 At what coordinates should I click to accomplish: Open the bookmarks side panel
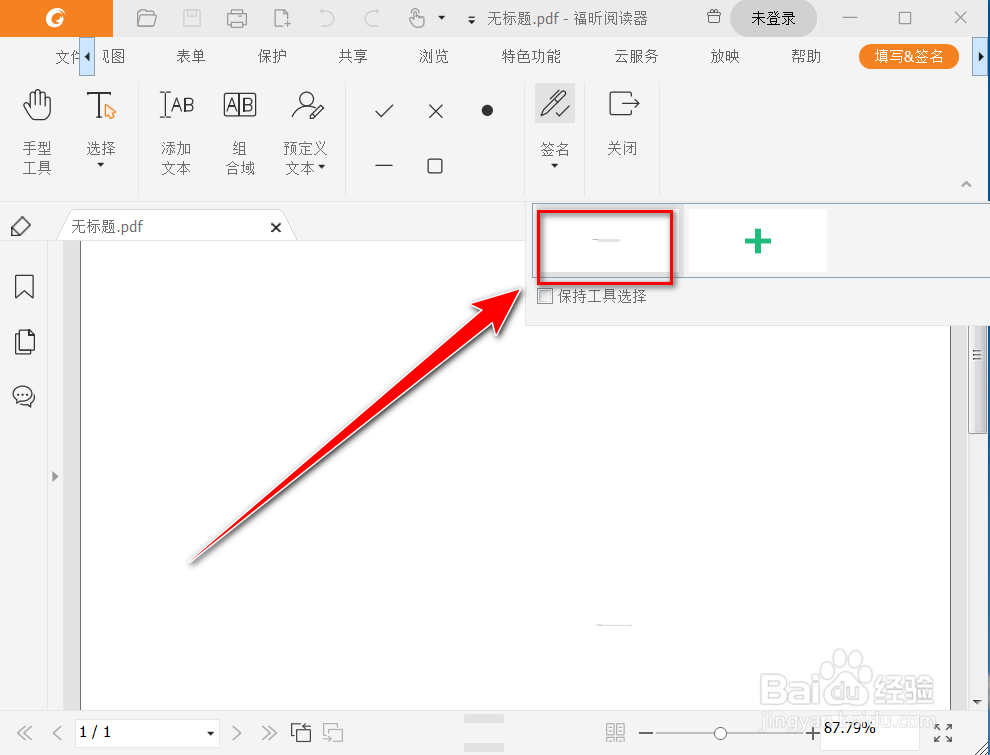point(24,287)
